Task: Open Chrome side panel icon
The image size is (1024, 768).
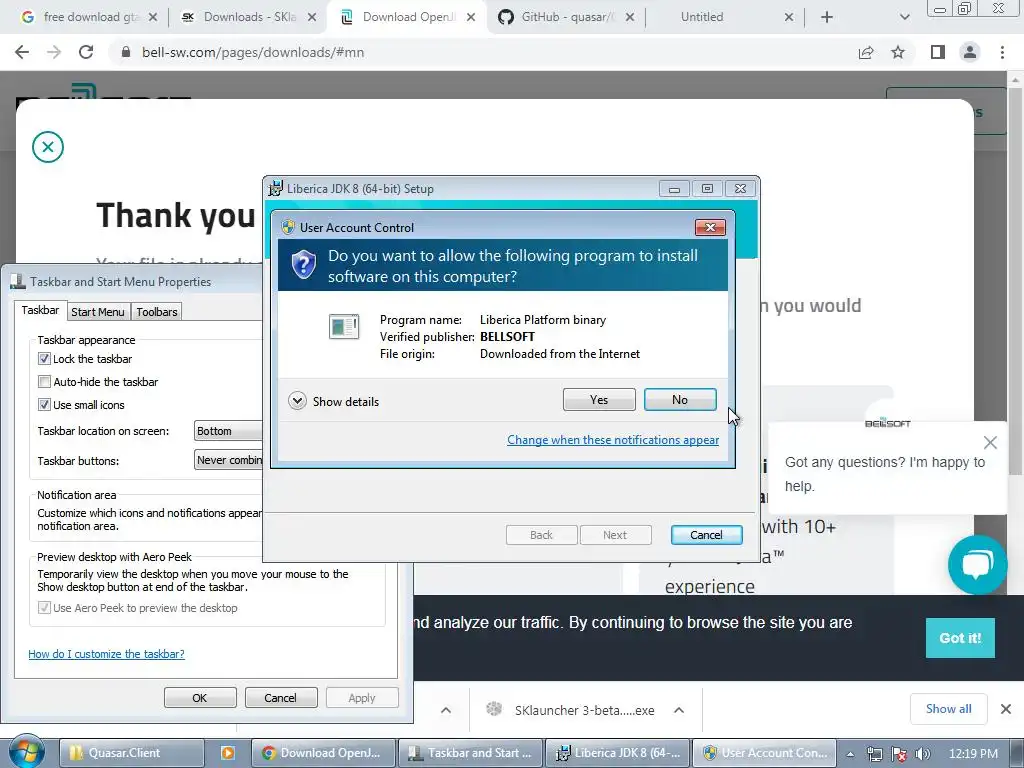Action: [938, 52]
